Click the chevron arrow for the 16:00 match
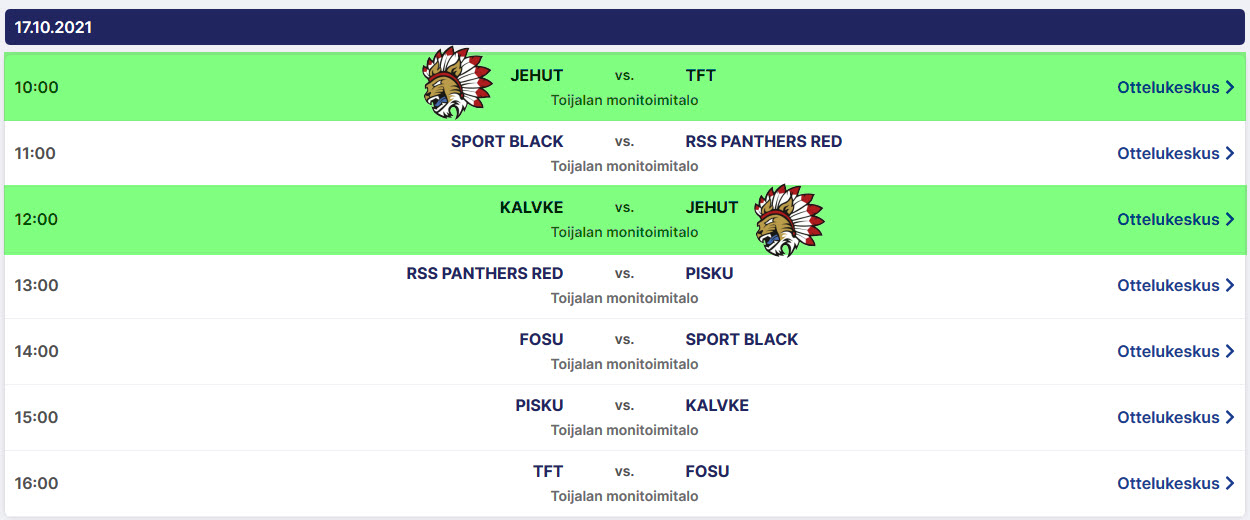1250x520 pixels. click(1230, 483)
